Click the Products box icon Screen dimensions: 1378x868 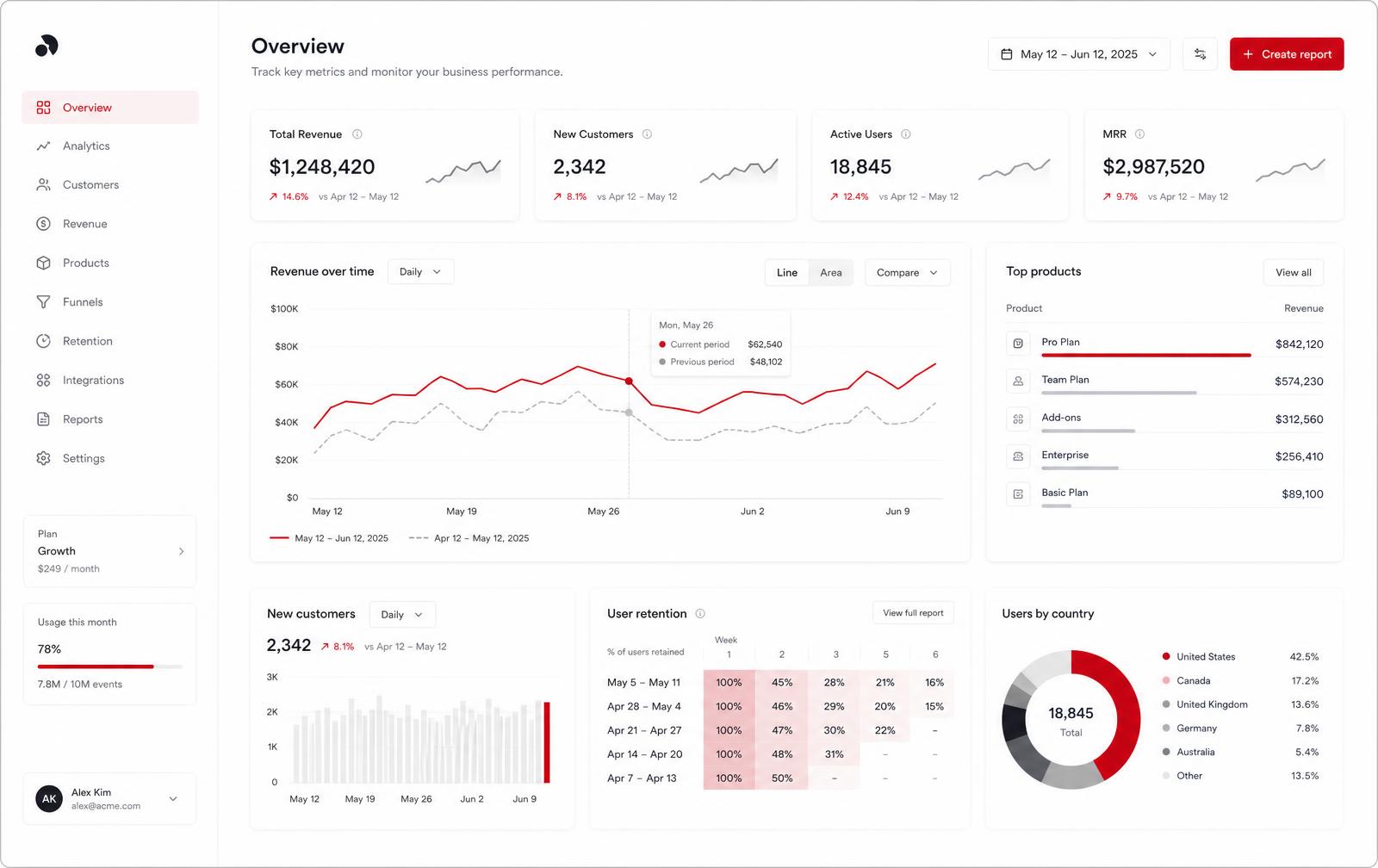click(43, 263)
